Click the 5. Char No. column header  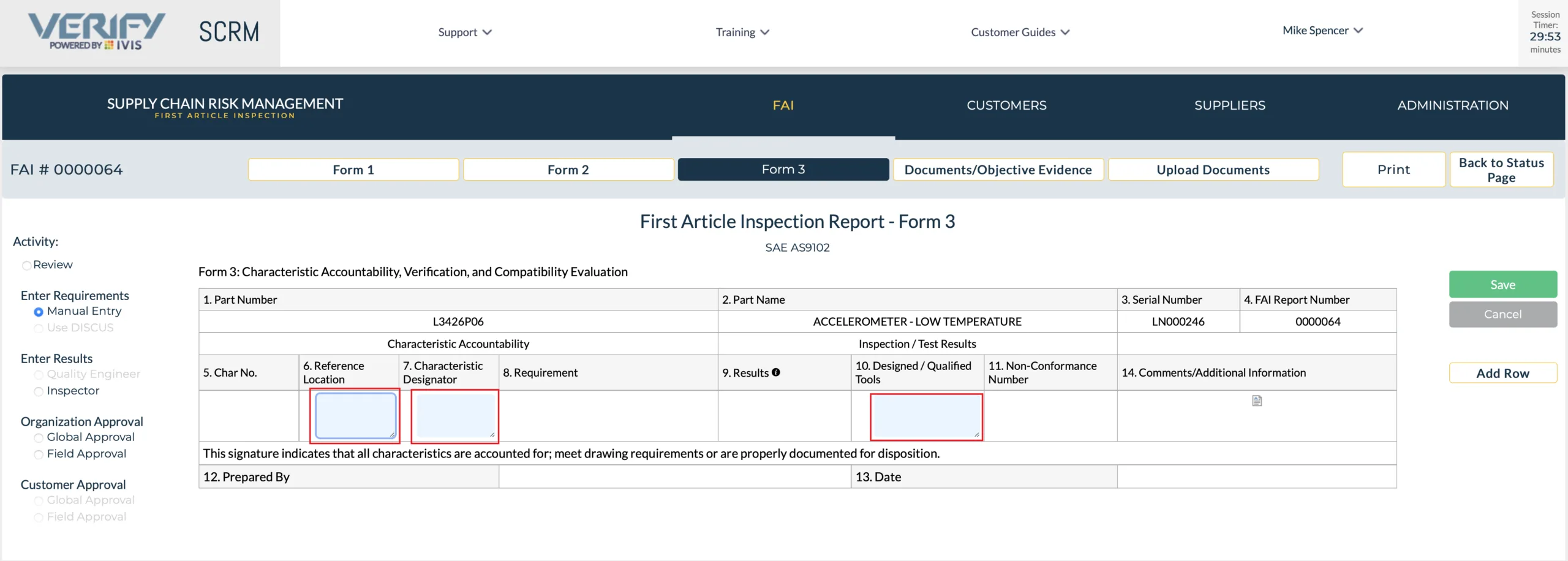pyautogui.click(x=249, y=372)
